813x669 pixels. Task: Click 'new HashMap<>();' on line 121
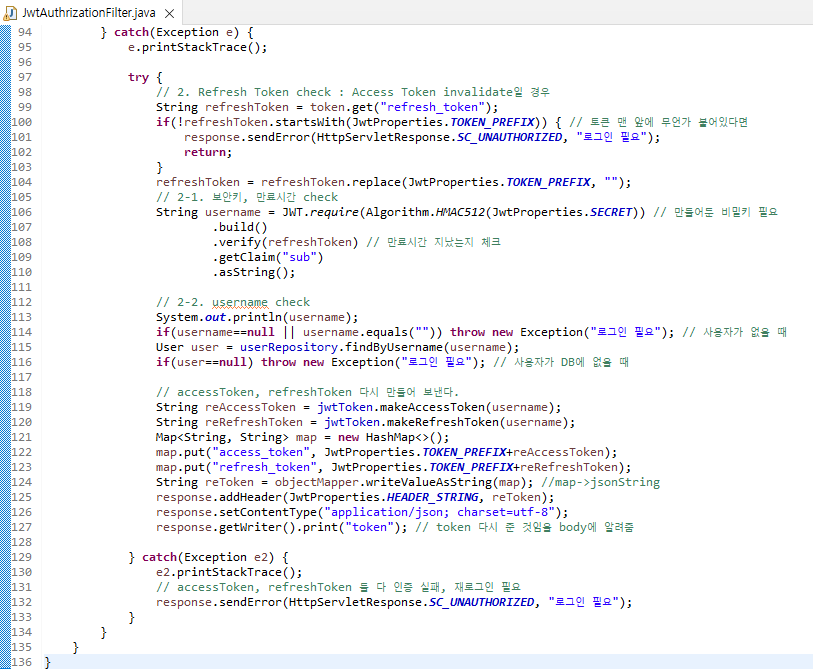click(x=394, y=438)
